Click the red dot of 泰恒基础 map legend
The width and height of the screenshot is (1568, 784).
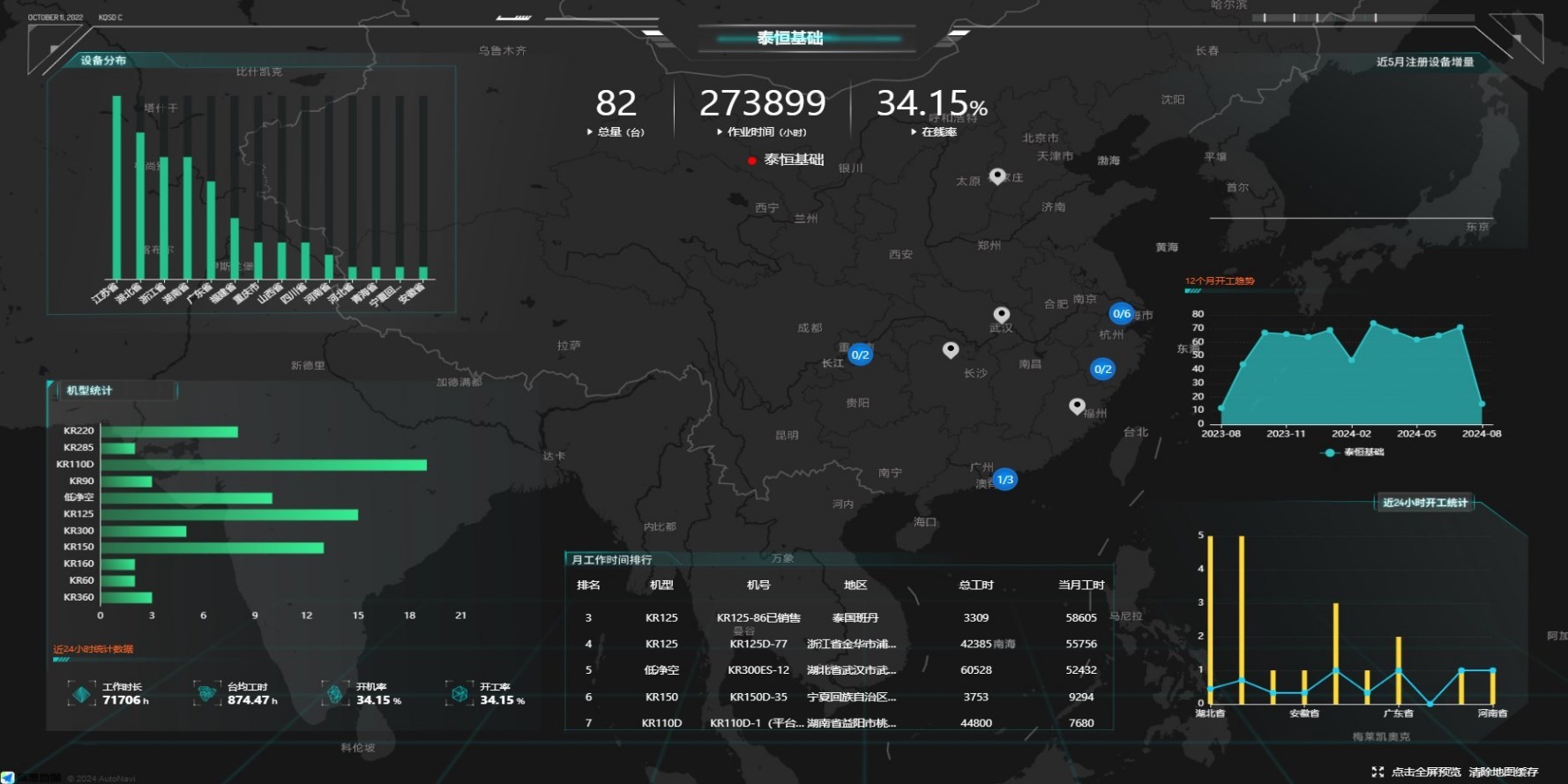(751, 161)
